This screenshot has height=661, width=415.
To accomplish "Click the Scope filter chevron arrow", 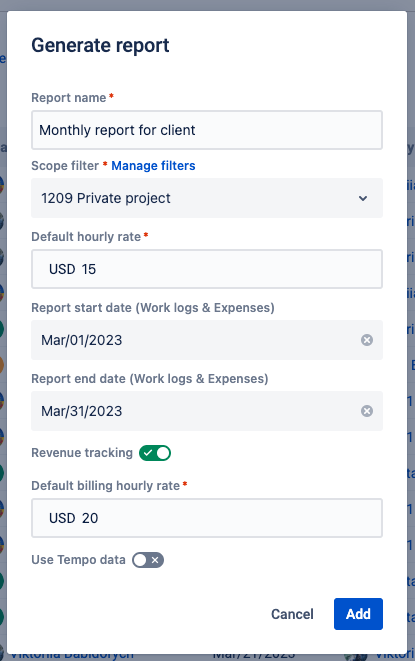I will (x=363, y=198).
